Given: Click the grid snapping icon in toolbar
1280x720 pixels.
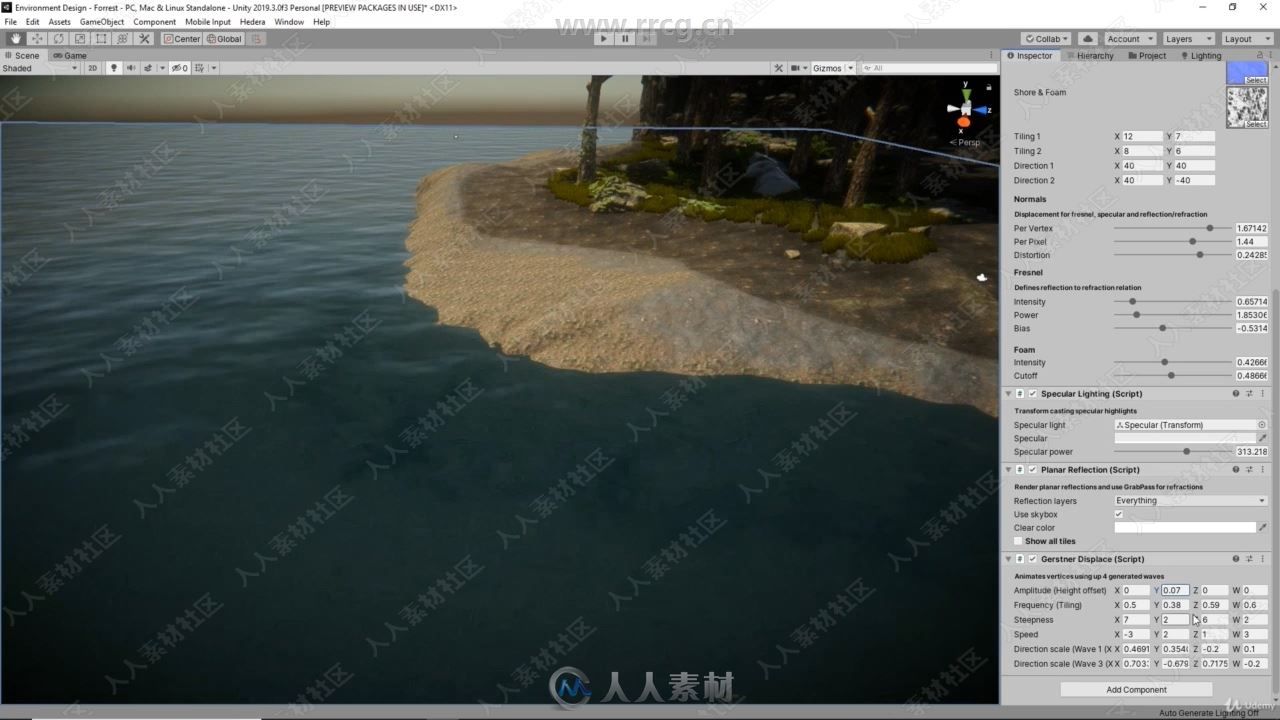Looking at the screenshot, I should [256, 39].
